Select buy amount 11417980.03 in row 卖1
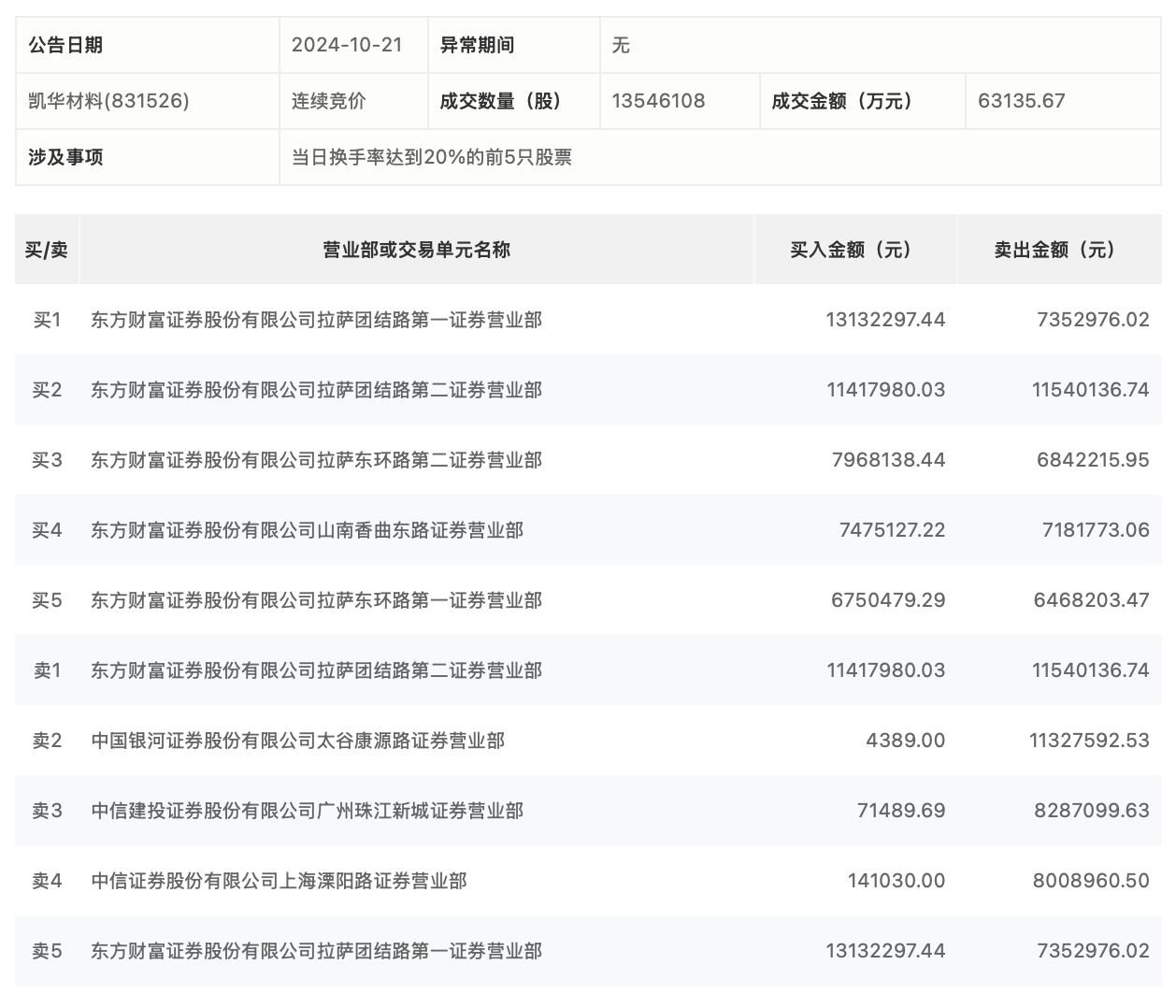 coord(885,670)
